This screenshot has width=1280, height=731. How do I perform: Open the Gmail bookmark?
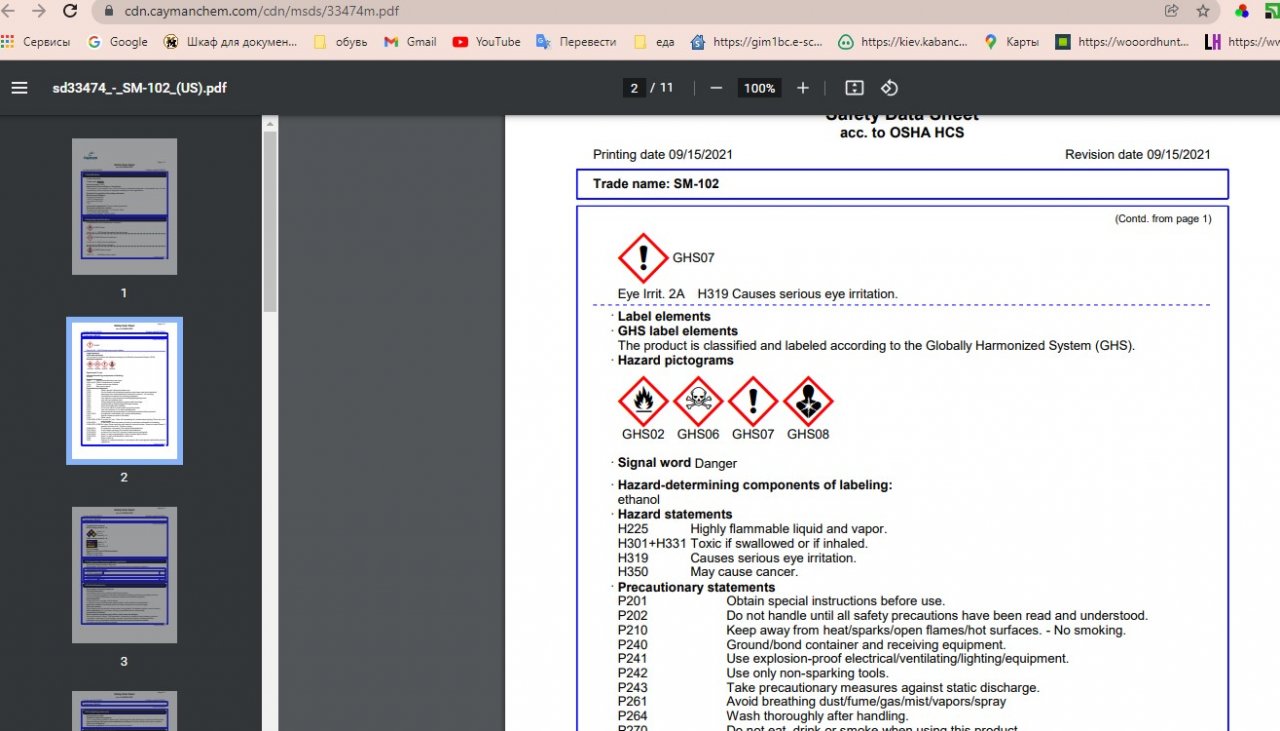pos(411,42)
